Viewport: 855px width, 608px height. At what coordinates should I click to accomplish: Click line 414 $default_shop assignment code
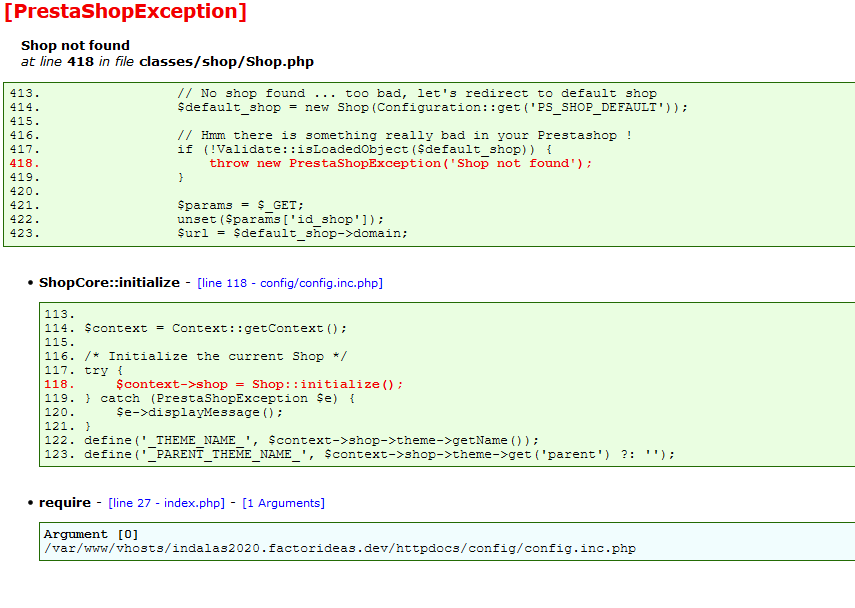coord(432,107)
